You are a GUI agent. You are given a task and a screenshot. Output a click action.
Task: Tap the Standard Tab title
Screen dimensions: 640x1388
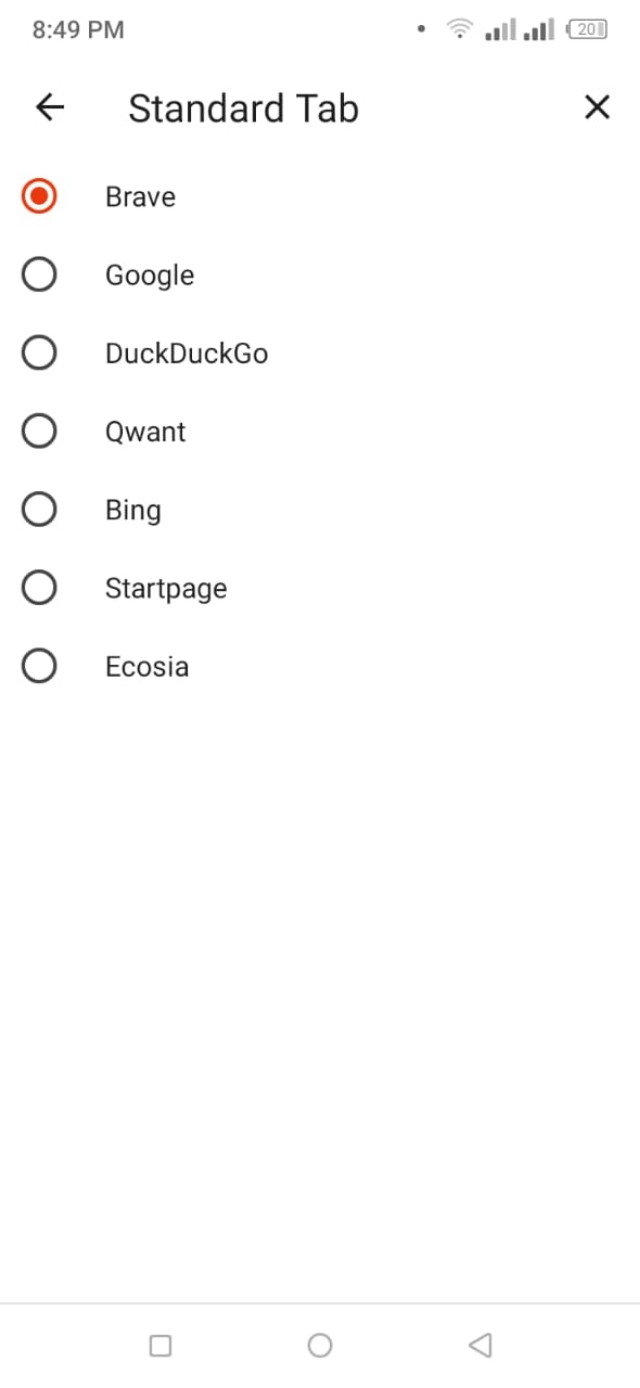(243, 107)
